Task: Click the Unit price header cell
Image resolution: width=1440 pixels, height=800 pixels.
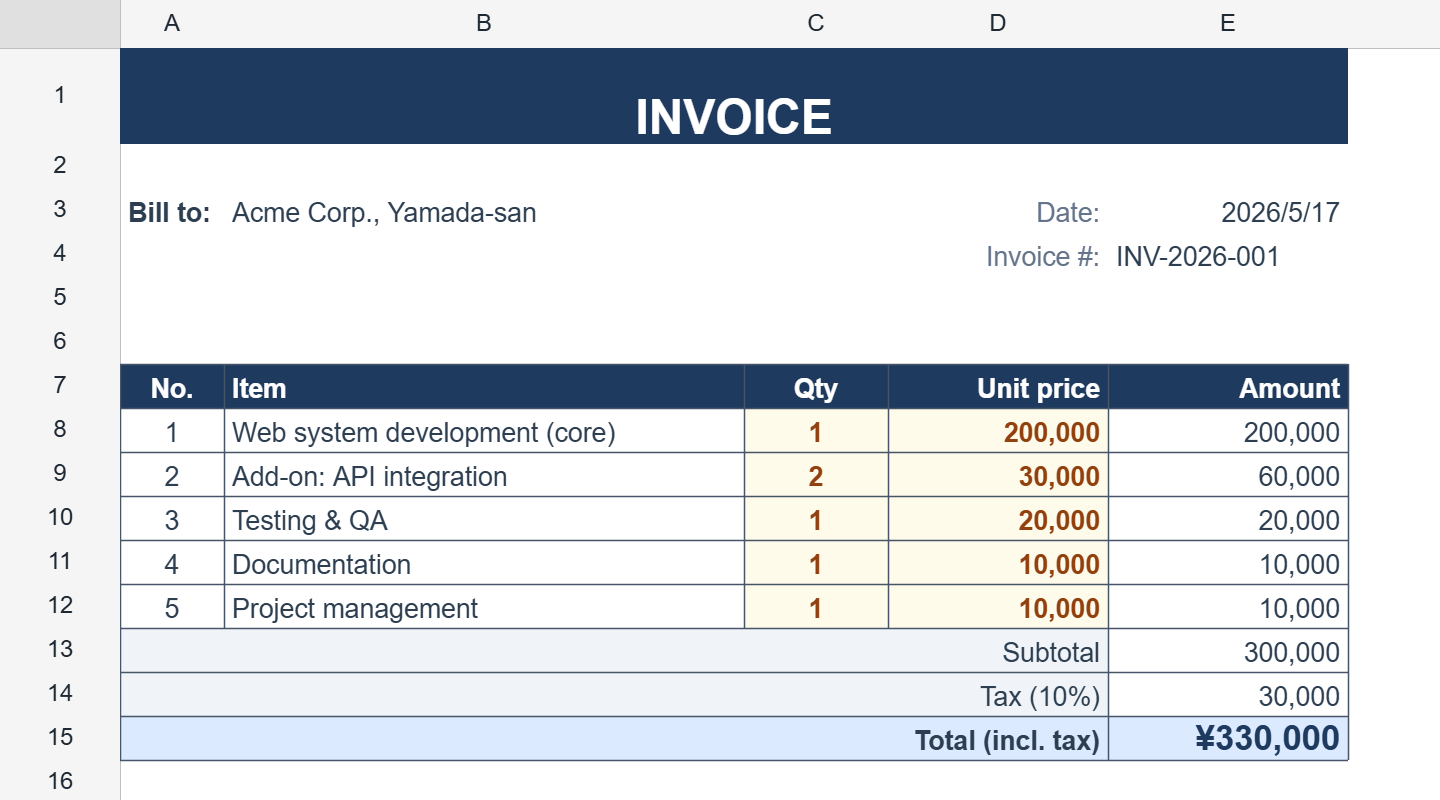Action: 998,388
